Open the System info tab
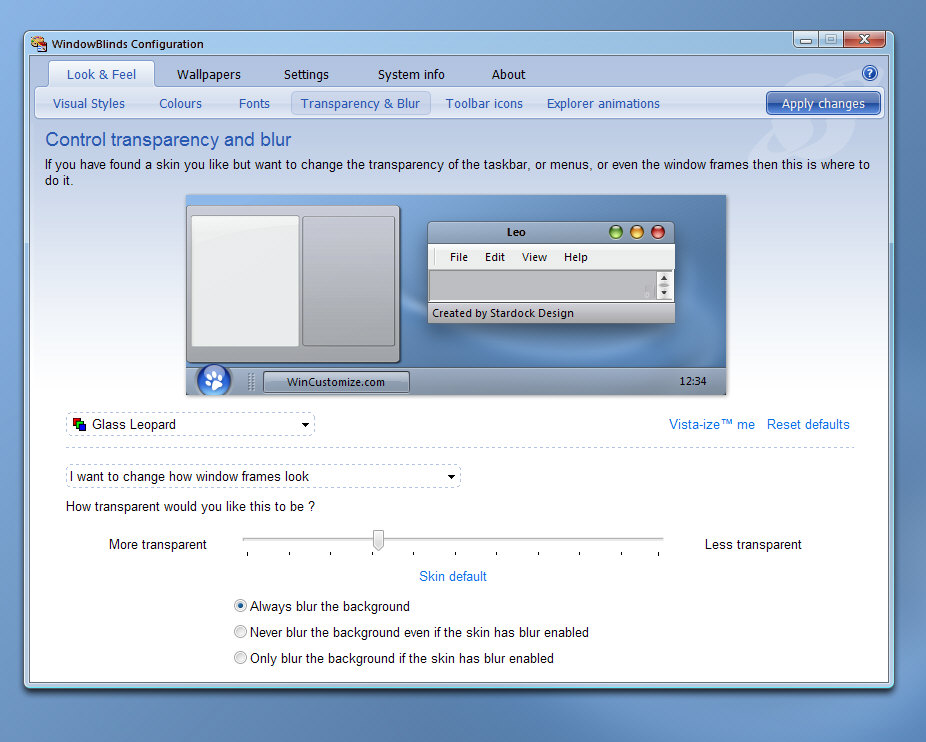The image size is (926, 742). pos(411,74)
